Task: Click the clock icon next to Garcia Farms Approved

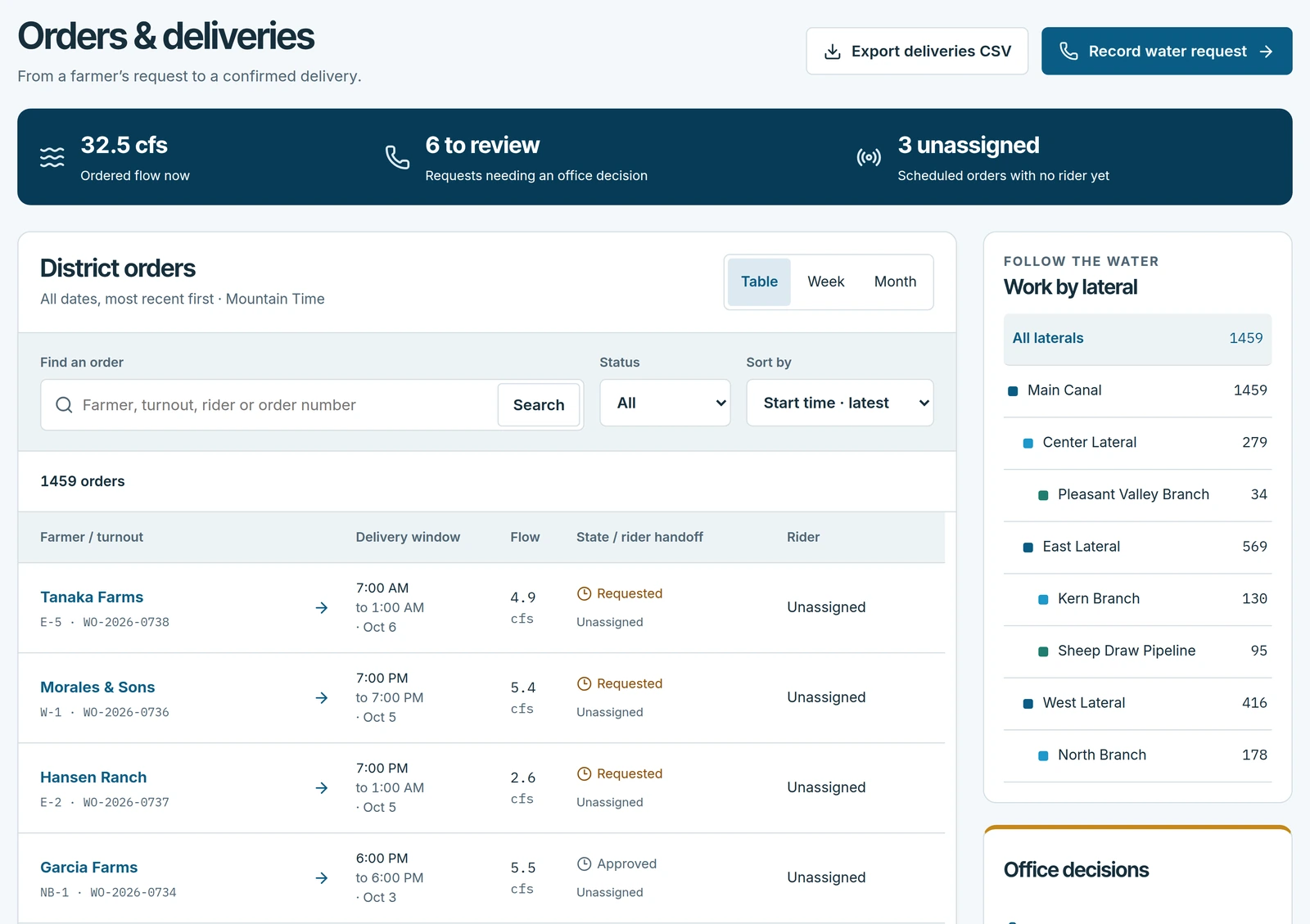Action: point(584,863)
